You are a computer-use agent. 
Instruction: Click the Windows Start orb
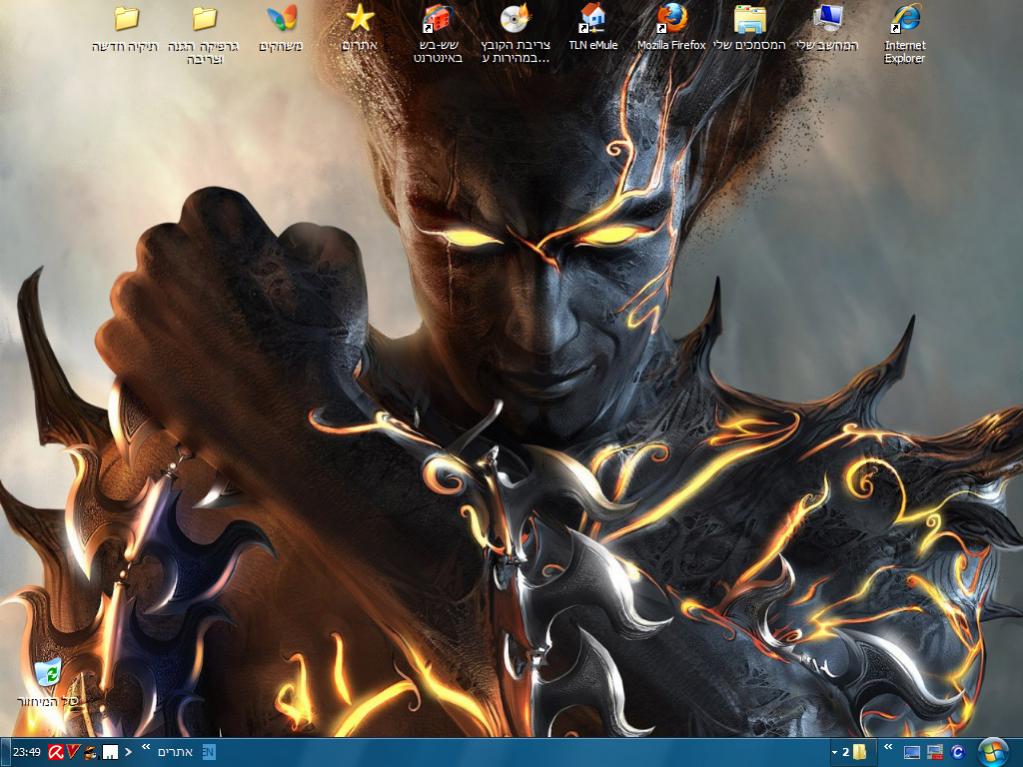[994, 751]
